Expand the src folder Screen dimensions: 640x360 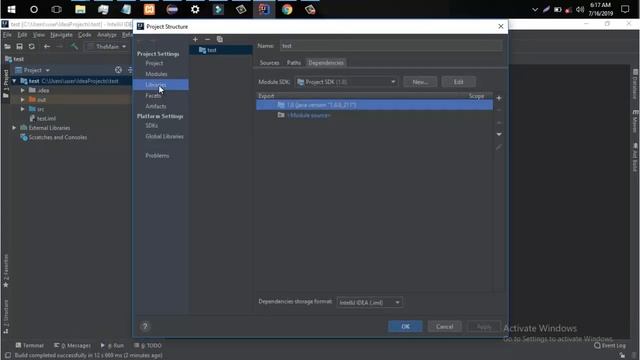pyautogui.click(x=23, y=109)
